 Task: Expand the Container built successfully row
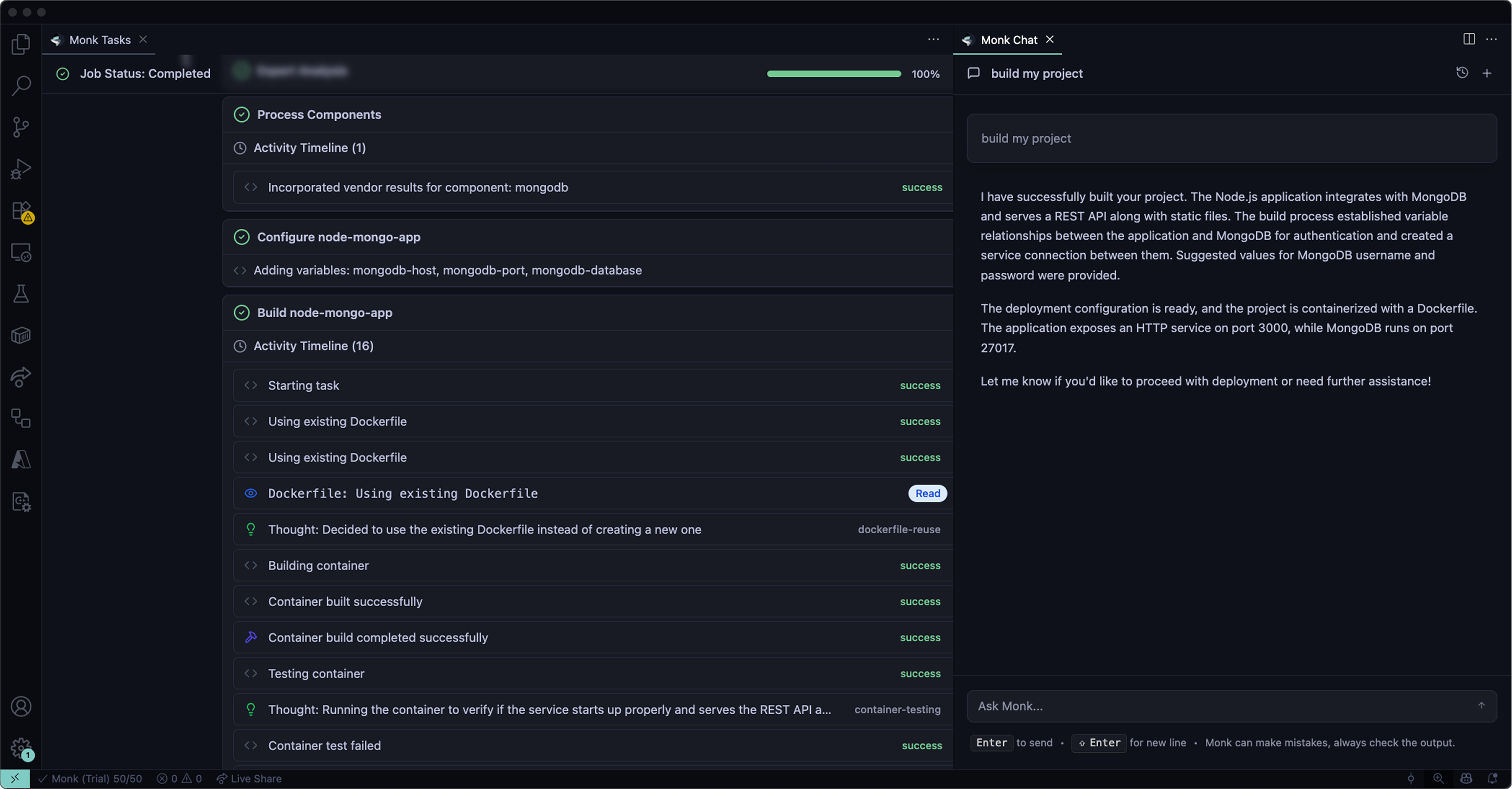click(x=593, y=601)
